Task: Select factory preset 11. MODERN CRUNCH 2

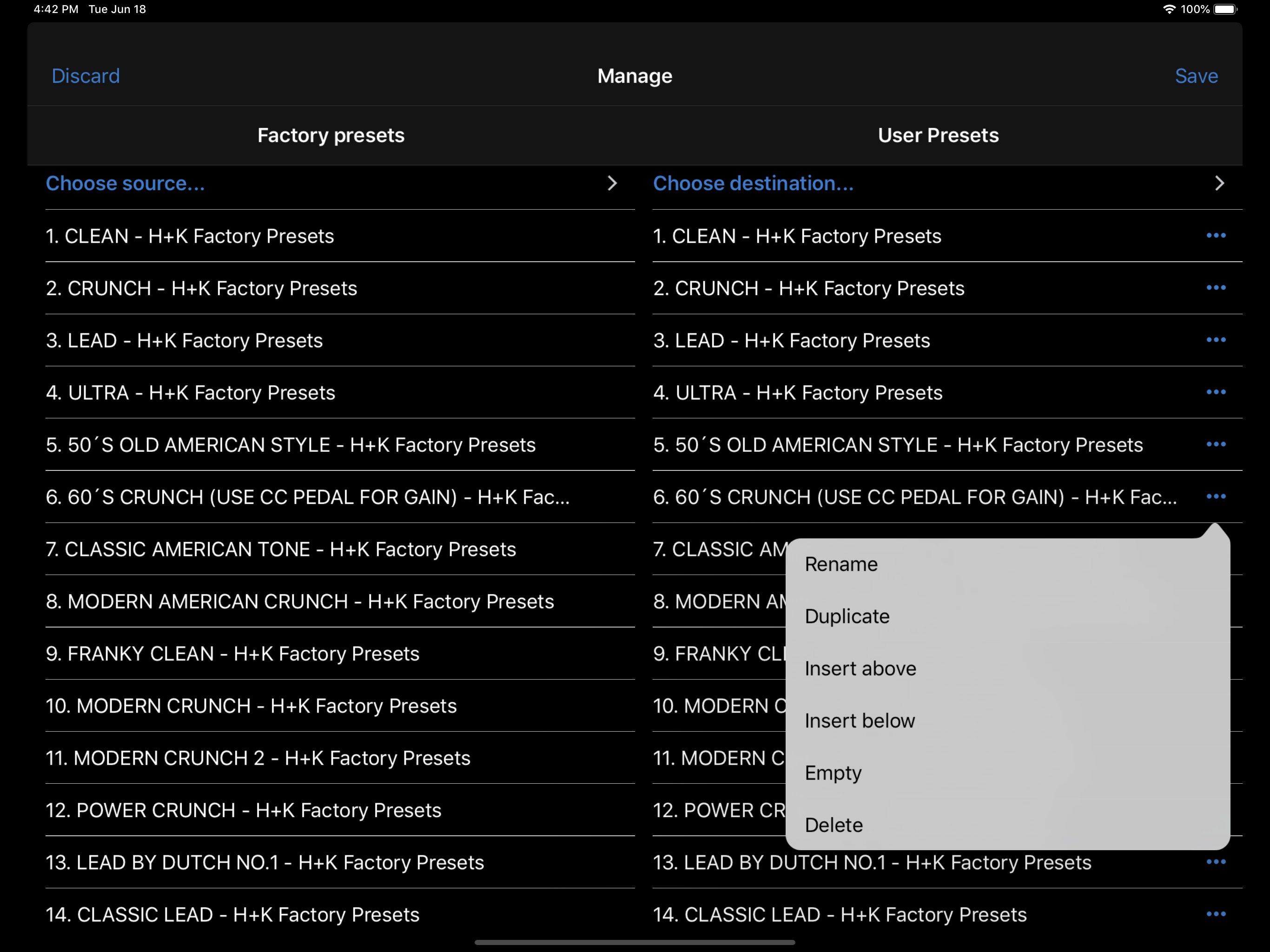Action: 340,759
